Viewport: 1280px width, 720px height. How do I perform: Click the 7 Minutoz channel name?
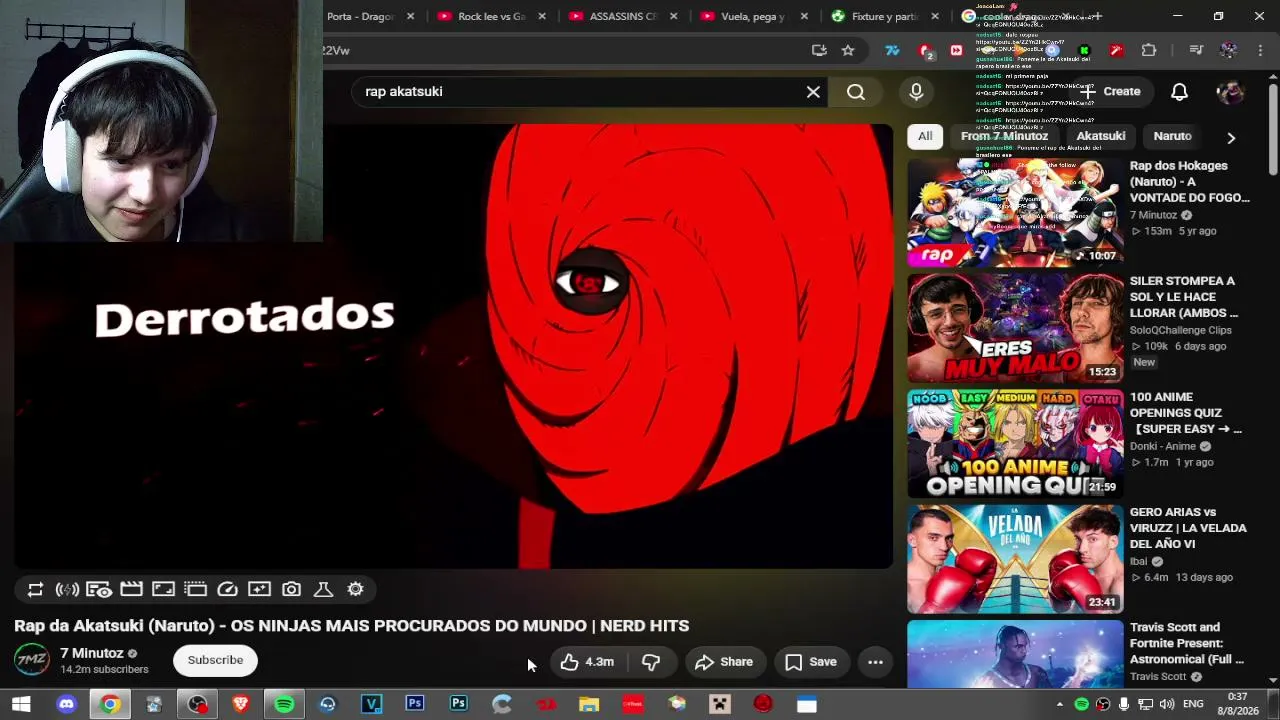click(x=92, y=653)
